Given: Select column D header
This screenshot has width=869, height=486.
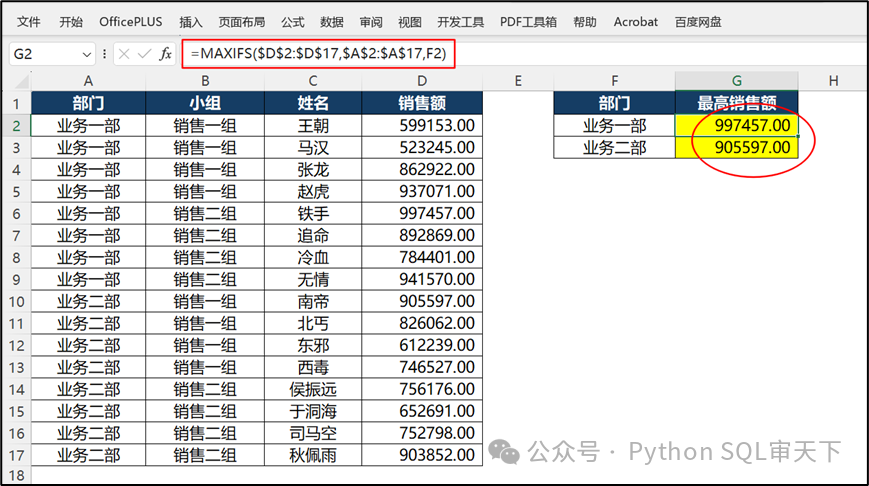Looking at the screenshot, I should click(x=422, y=80).
